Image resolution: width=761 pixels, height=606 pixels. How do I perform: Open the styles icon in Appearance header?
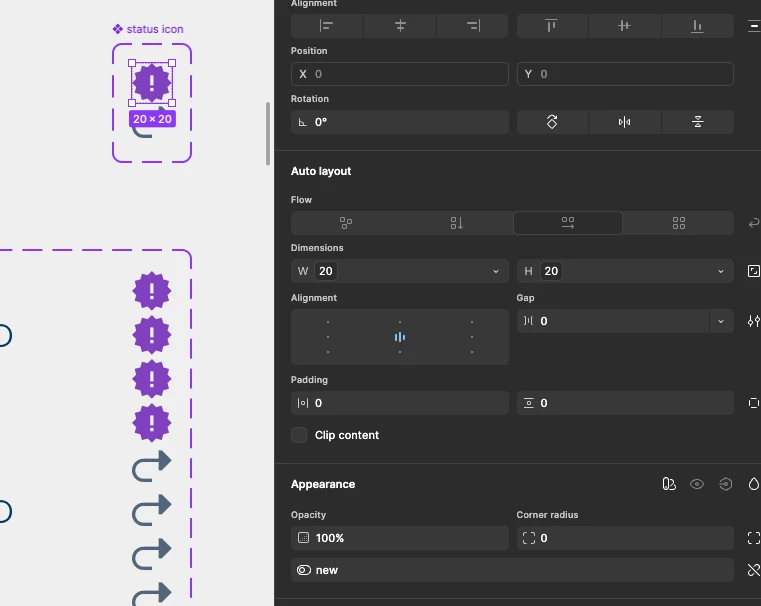pyautogui.click(x=669, y=484)
